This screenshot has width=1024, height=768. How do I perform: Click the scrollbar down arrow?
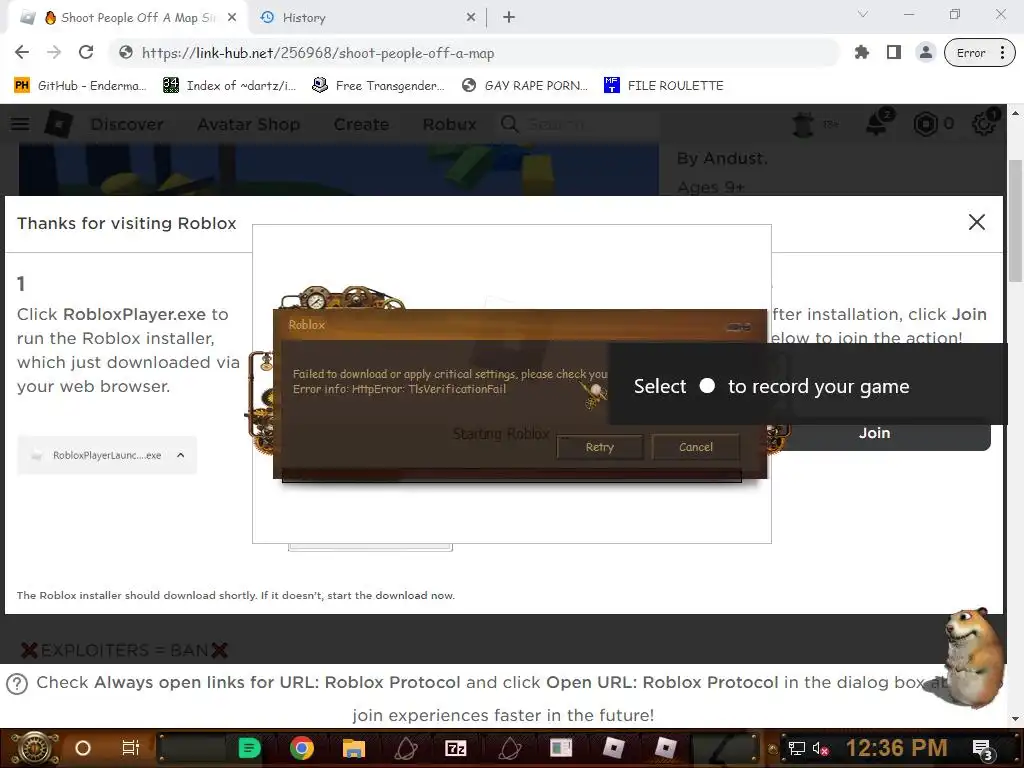coord(1015,720)
